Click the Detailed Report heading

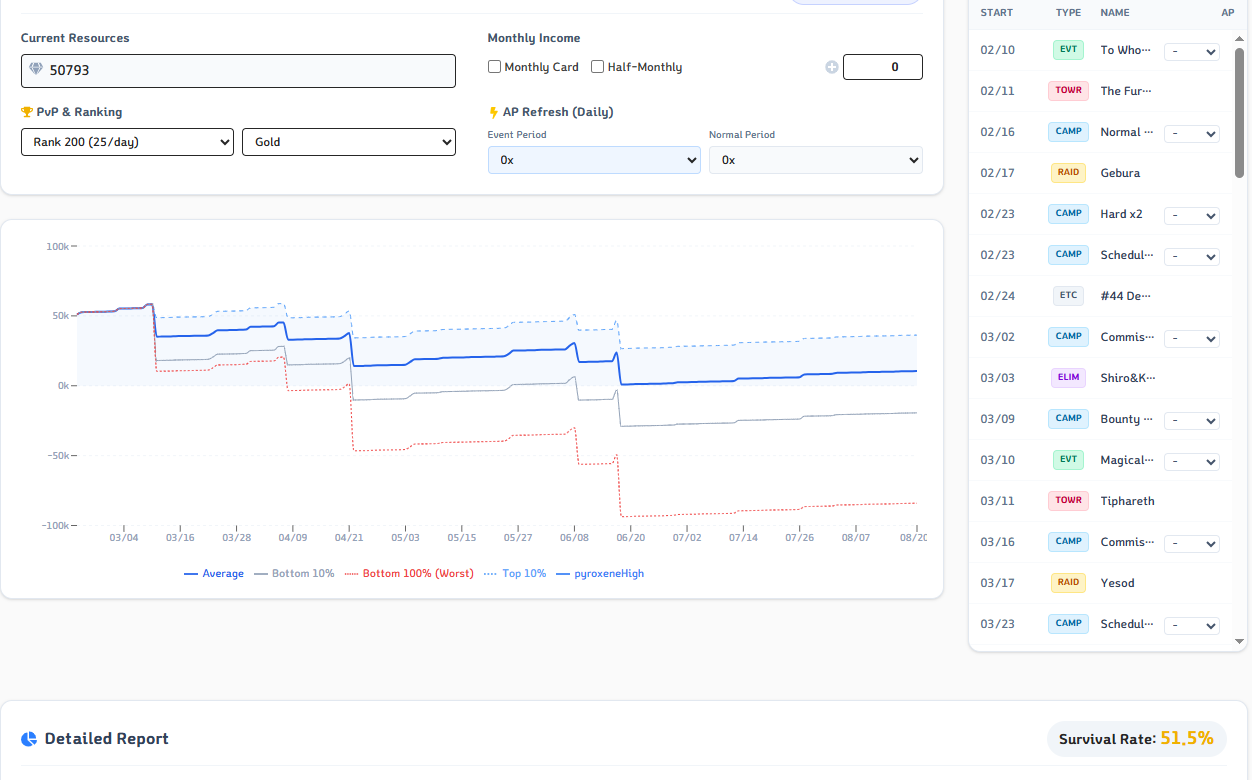(106, 739)
